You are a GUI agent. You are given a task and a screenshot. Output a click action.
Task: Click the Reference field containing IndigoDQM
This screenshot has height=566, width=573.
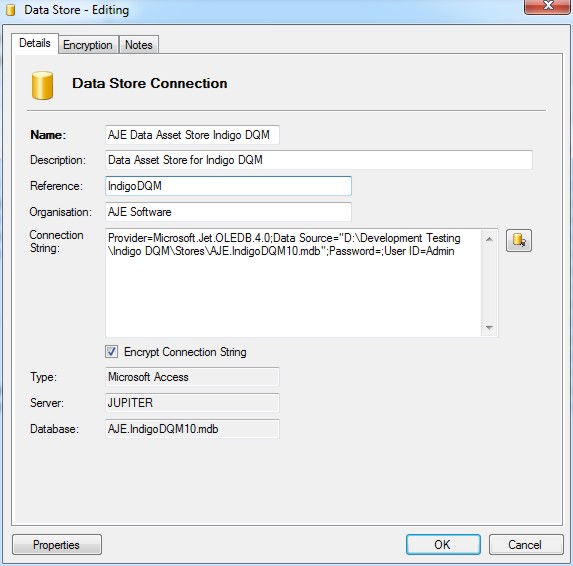click(228, 186)
